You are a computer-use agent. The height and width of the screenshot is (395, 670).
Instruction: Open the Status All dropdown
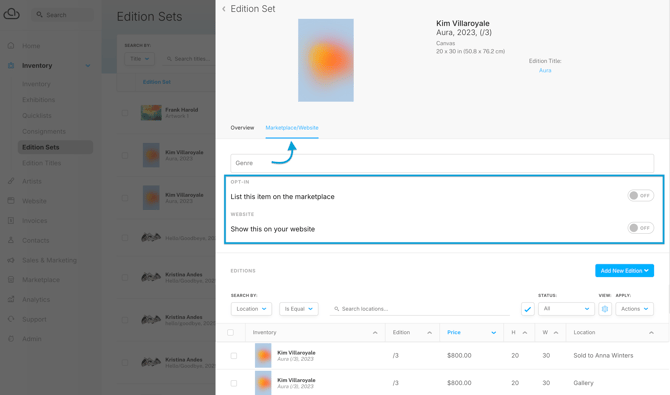pyautogui.click(x=566, y=309)
